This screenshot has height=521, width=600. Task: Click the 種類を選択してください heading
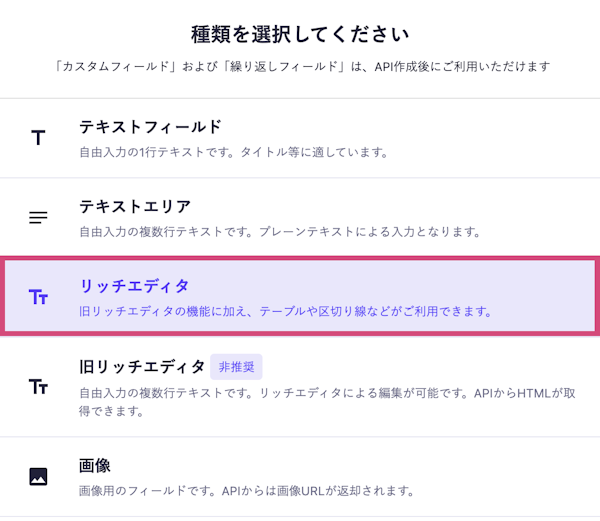tap(300, 35)
